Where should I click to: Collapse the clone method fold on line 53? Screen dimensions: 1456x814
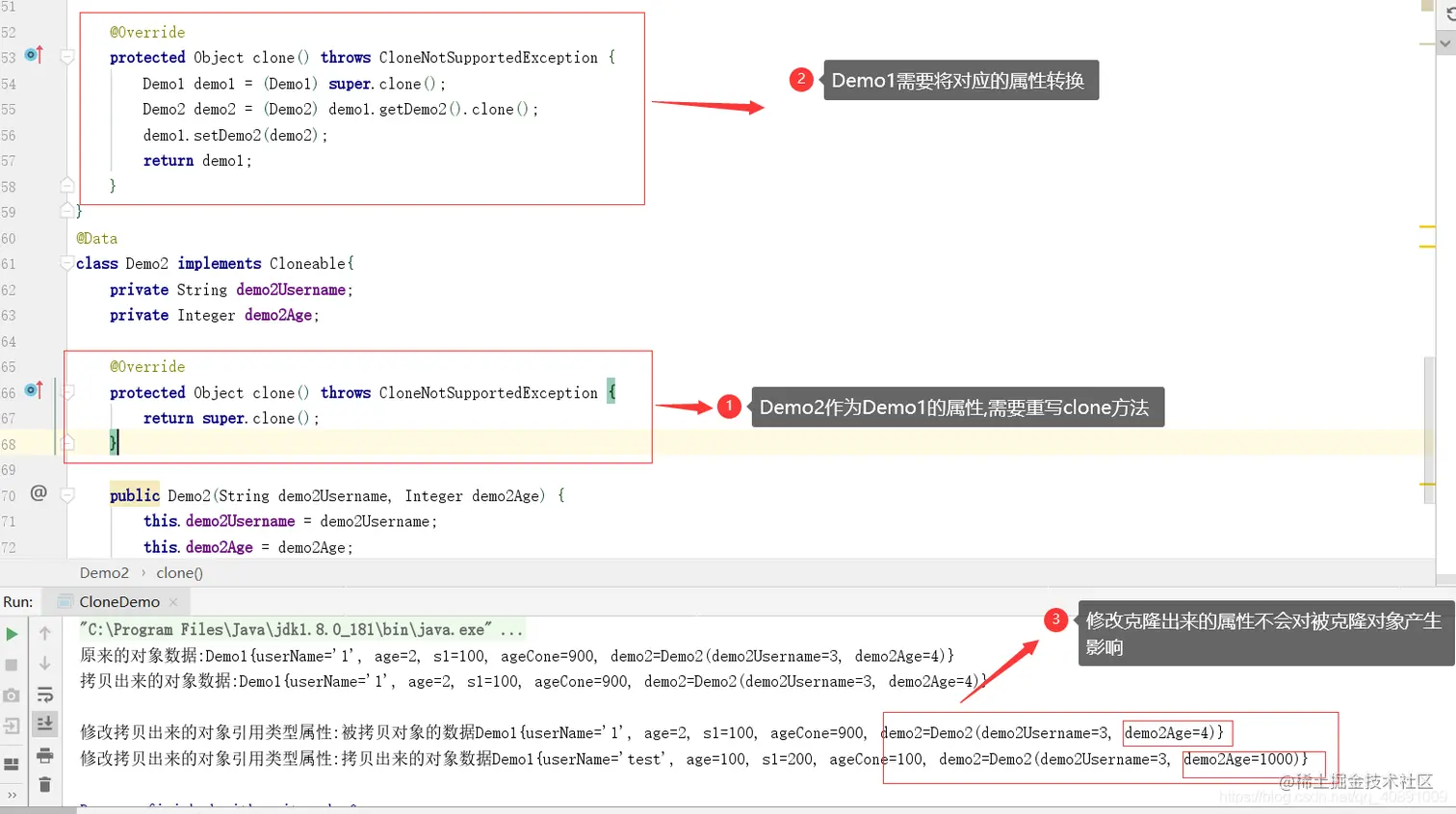[67, 57]
